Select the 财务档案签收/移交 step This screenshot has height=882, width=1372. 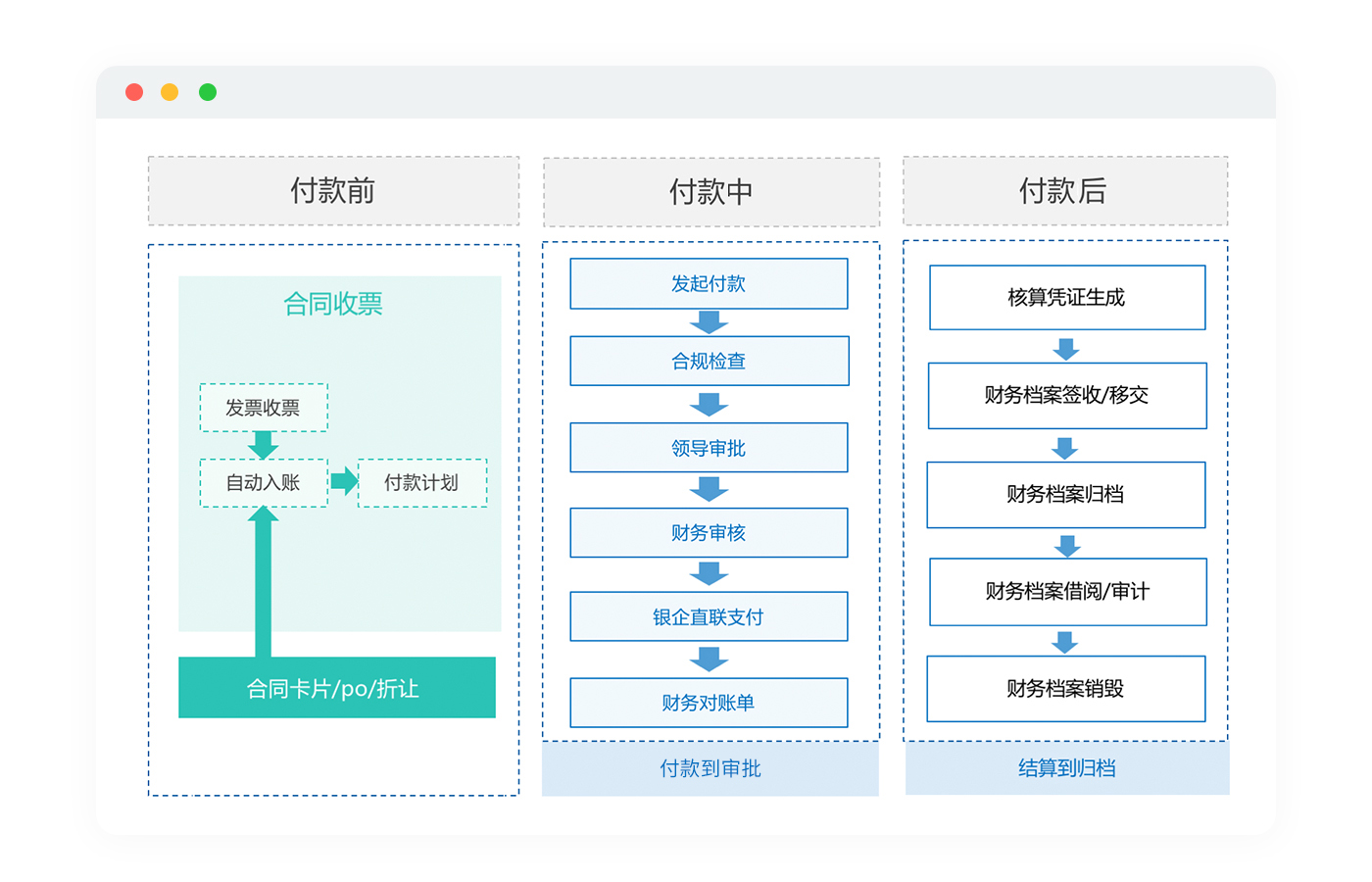1067,396
